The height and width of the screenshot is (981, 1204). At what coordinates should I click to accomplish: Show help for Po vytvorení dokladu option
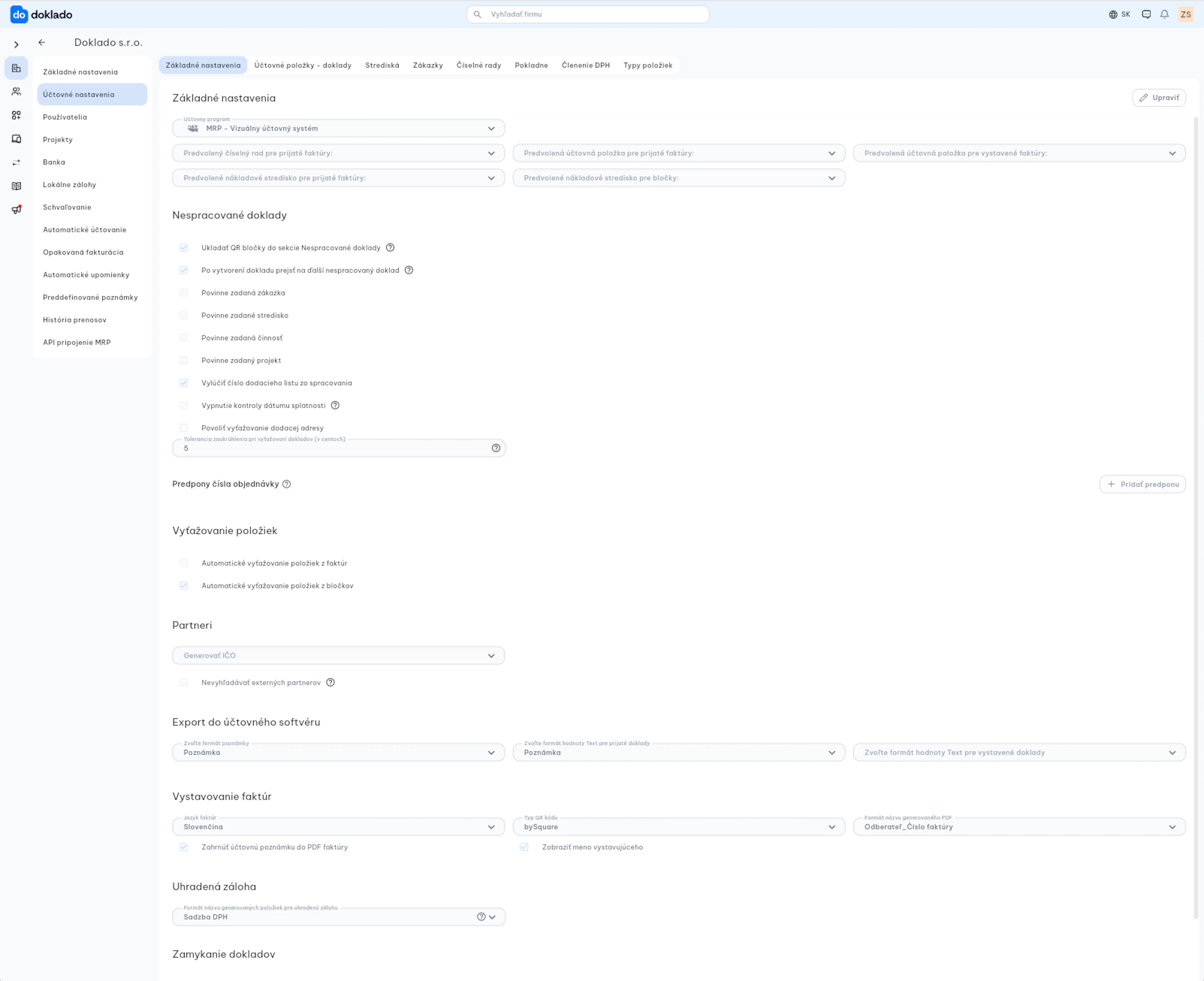pos(409,270)
